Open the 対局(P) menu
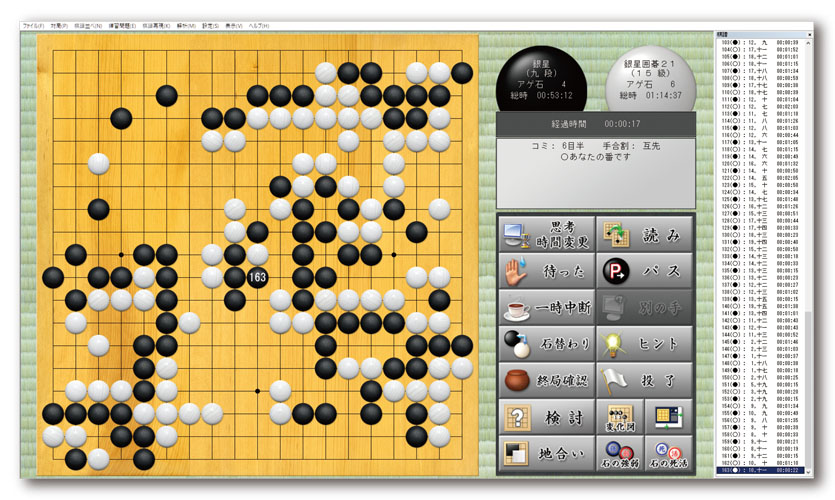Viewport: 835px width, 500px height. coord(59,26)
